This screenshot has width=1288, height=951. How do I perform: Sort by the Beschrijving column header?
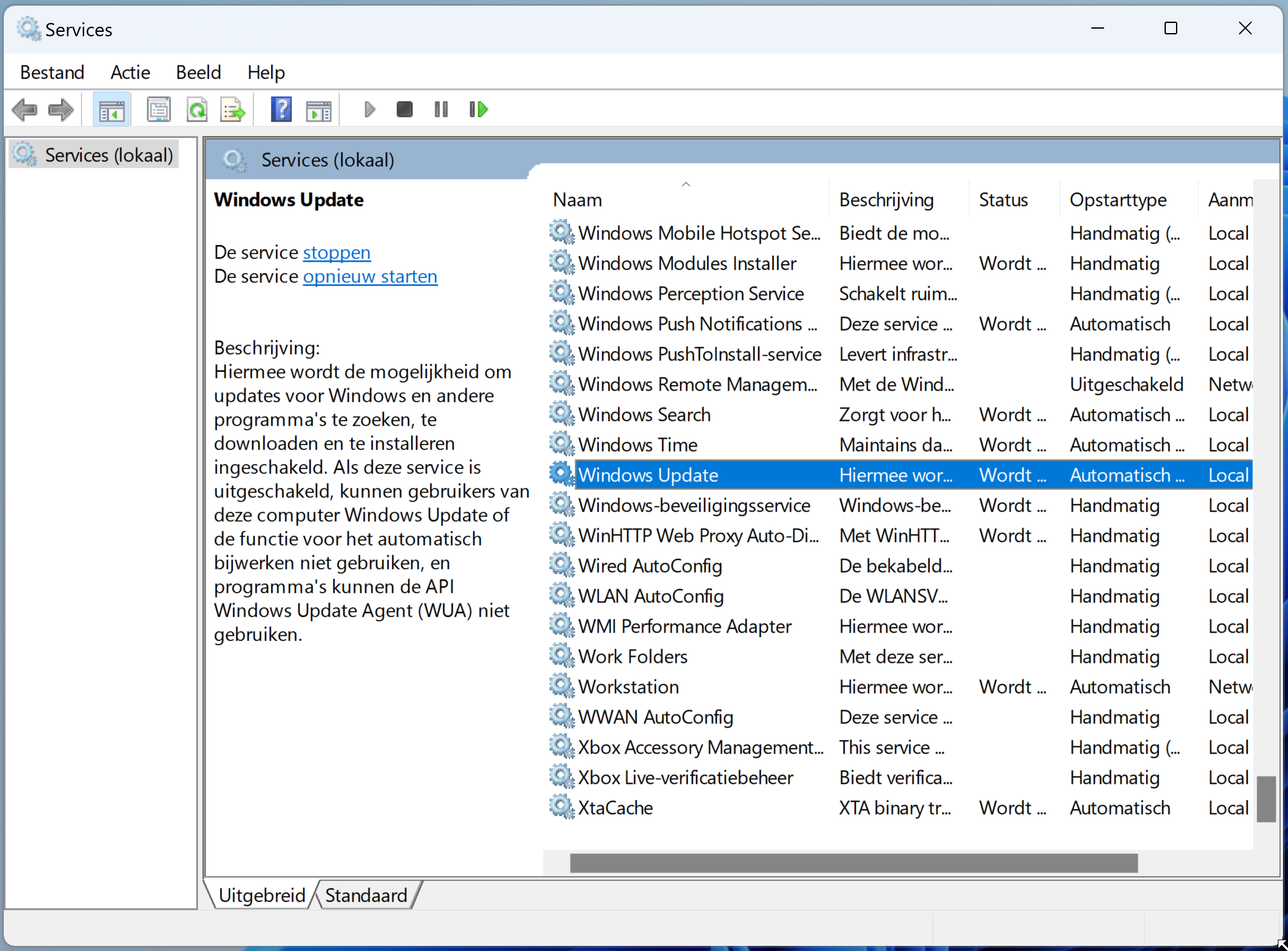pyautogui.click(x=899, y=200)
